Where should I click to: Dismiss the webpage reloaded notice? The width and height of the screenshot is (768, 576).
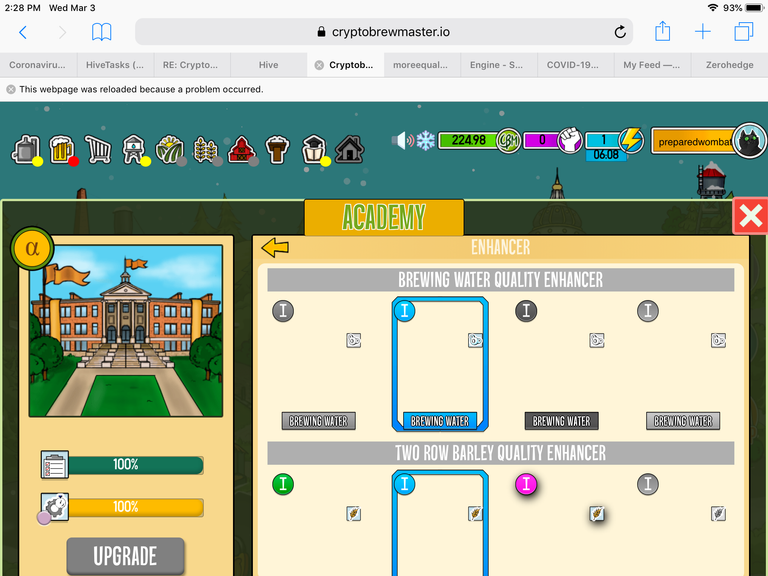pos(11,89)
